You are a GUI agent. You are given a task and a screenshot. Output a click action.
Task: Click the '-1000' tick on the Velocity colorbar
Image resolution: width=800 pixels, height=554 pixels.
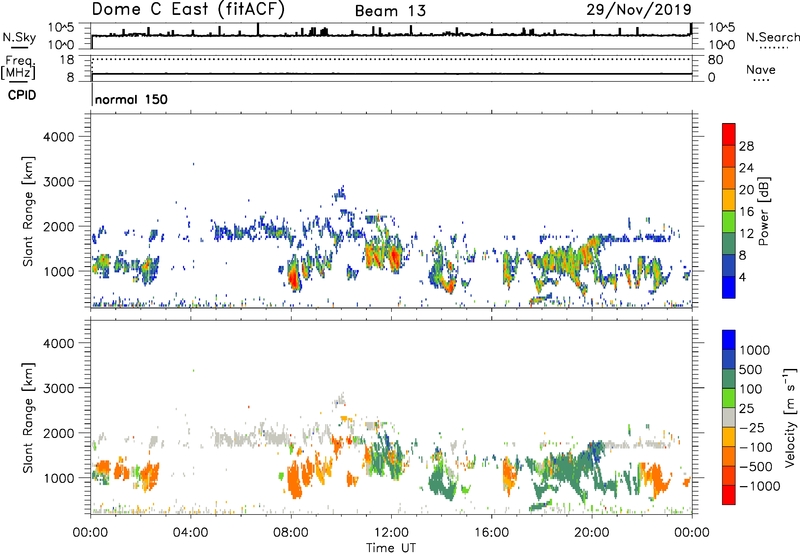coord(760,486)
